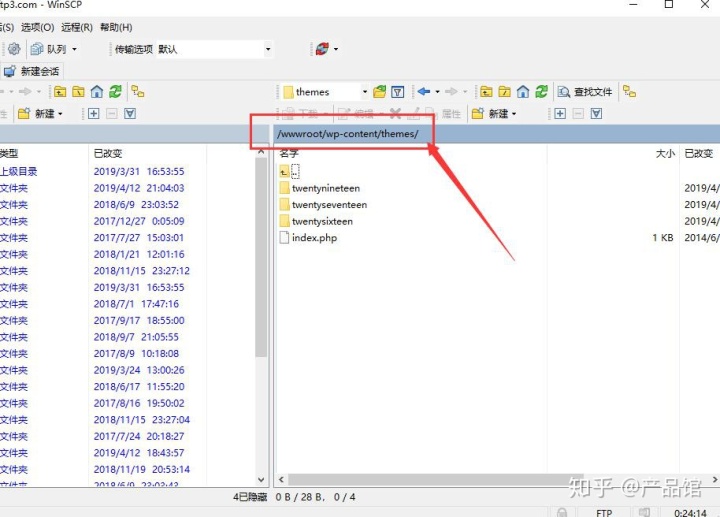This screenshot has width=720, height=517.
Task: Open the transfer settings (默认) combo box
Action: pyautogui.click(x=214, y=49)
